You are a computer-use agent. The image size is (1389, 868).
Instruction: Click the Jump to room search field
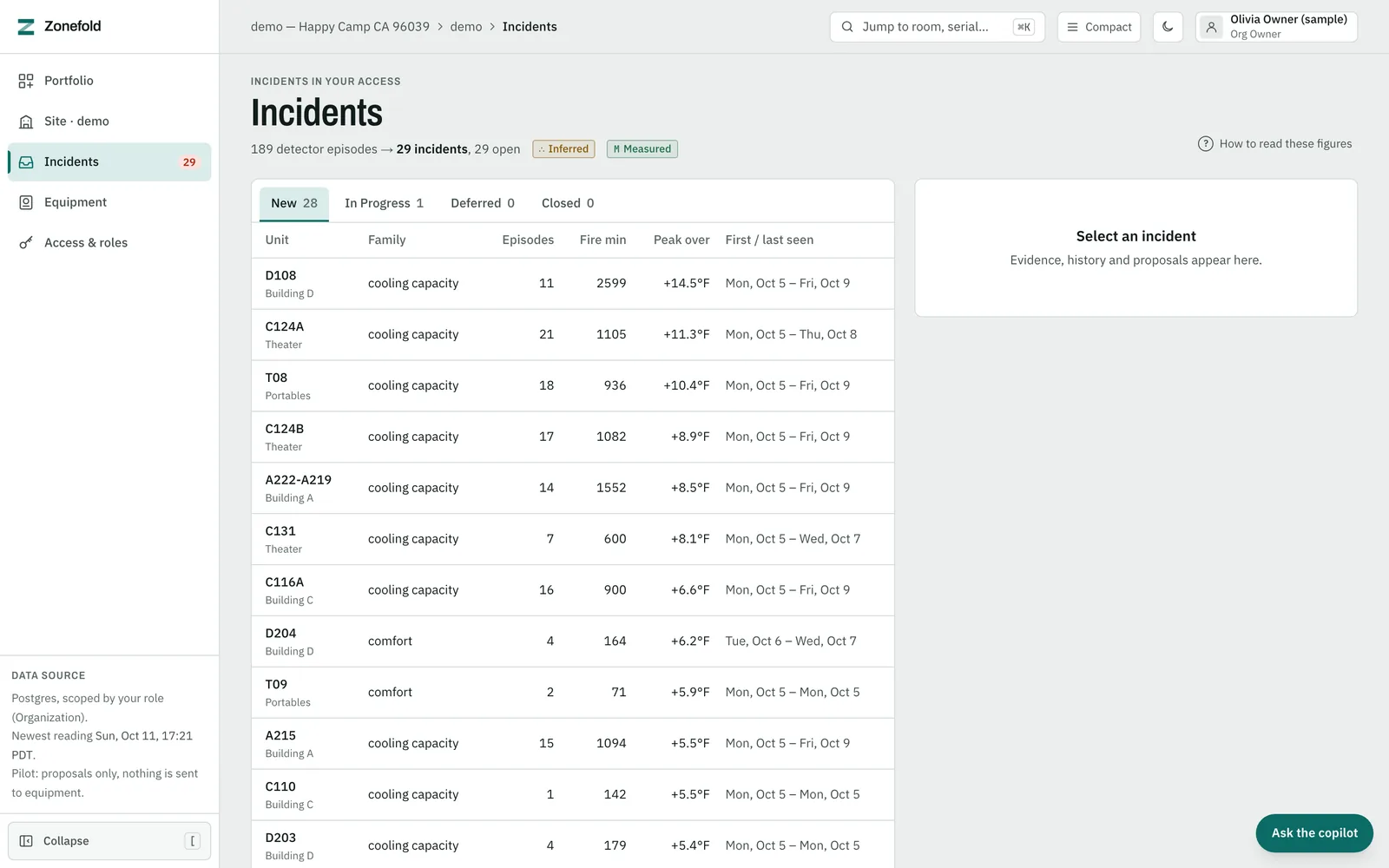[x=938, y=27]
